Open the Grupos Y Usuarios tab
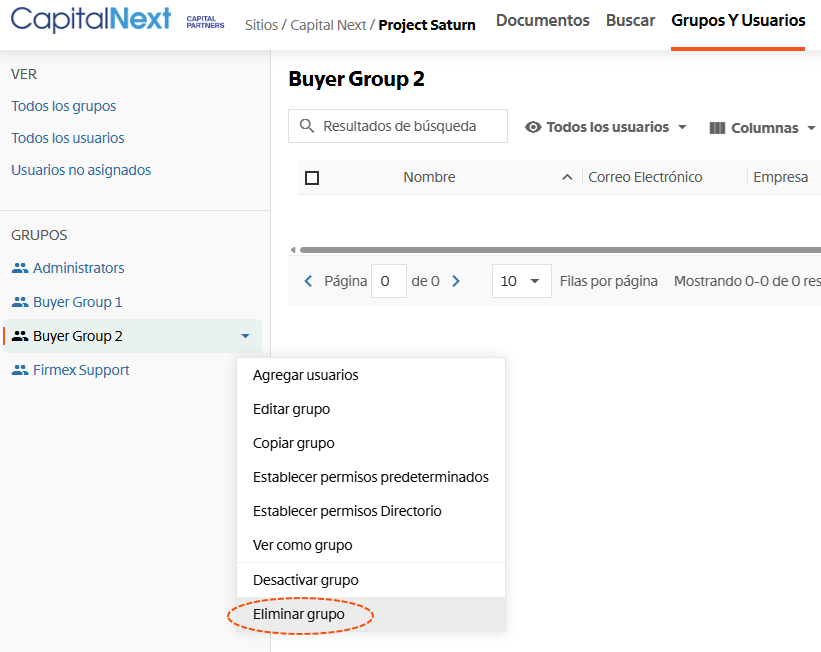This screenshot has height=652, width=821. click(738, 20)
